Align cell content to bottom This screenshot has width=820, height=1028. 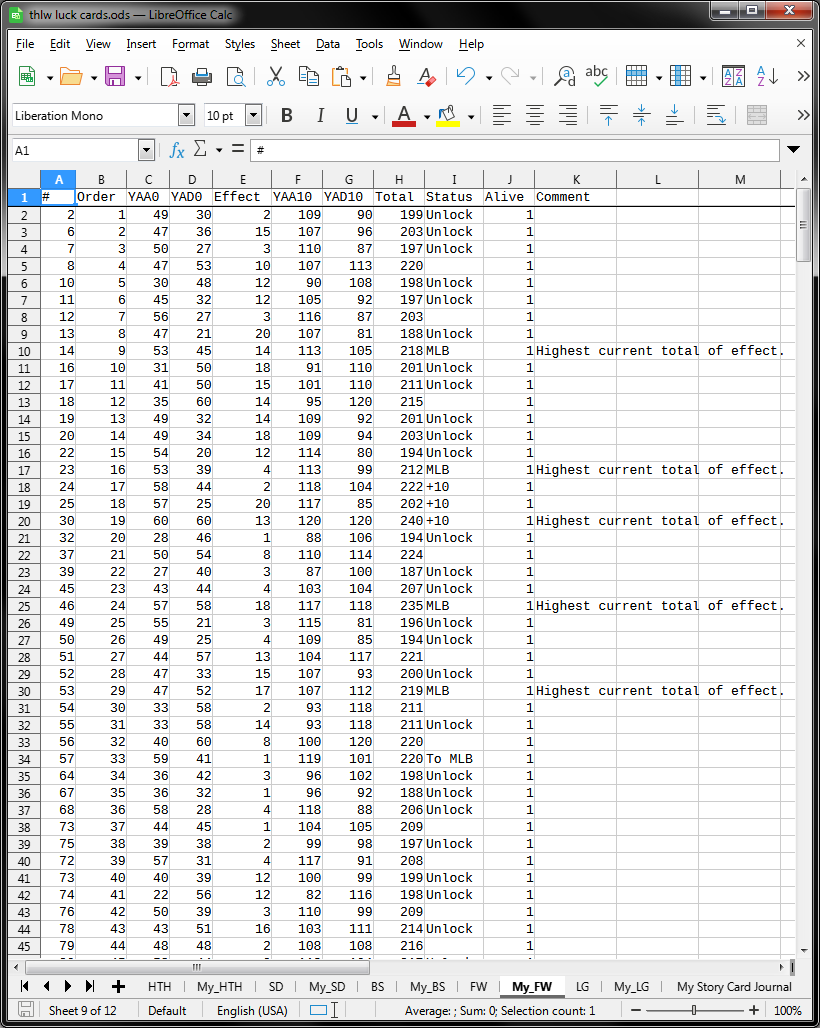674,115
